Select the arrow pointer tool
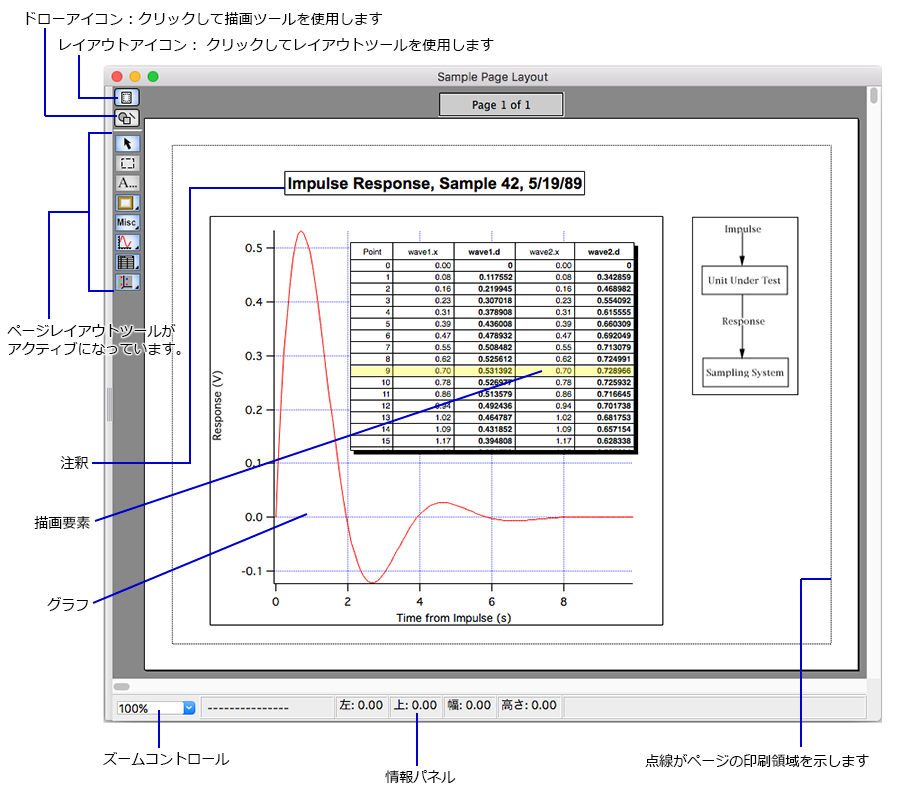The image size is (900, 810). click(x=127, y=144)
